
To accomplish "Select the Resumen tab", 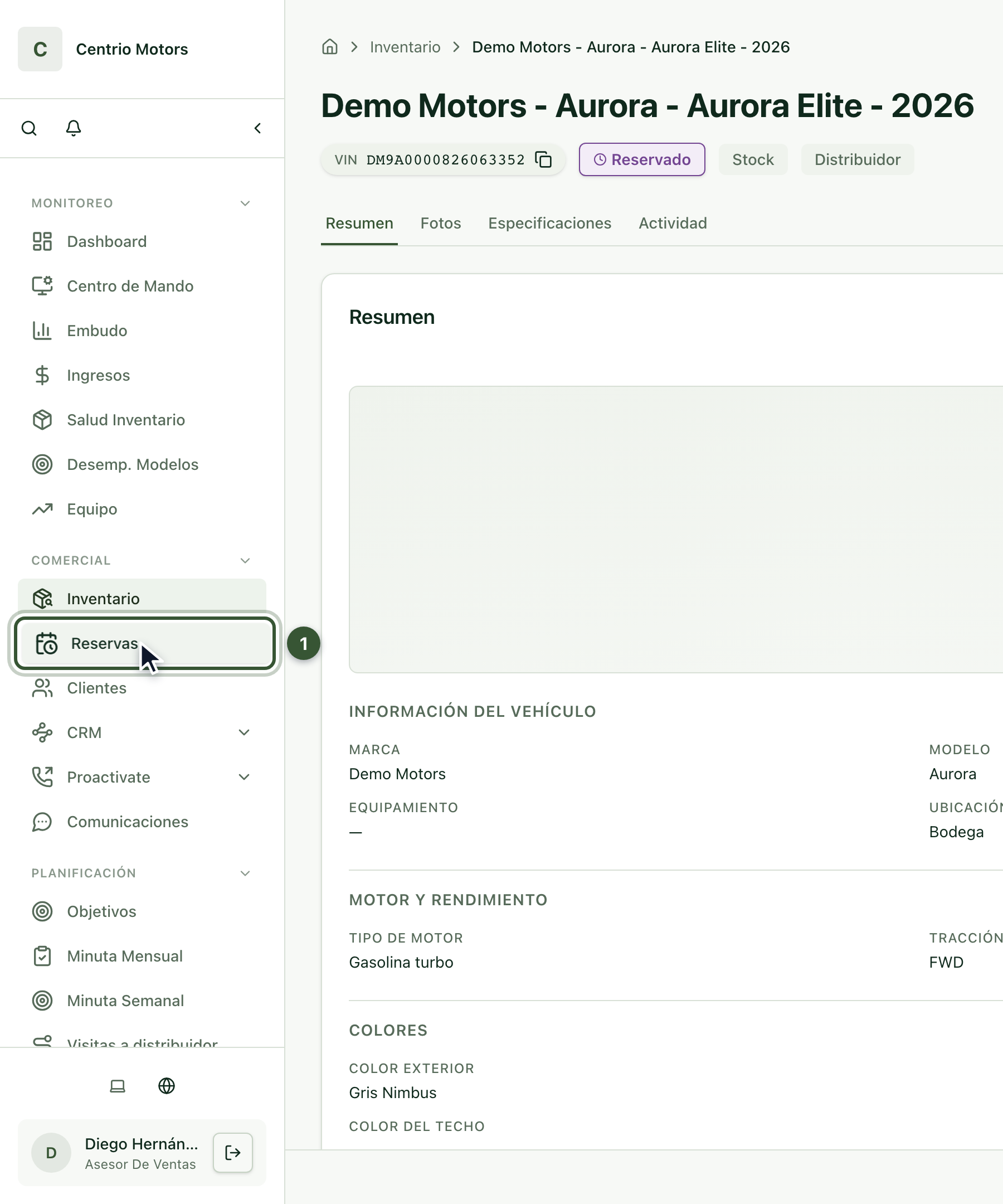I will click(x=359, y=223).
